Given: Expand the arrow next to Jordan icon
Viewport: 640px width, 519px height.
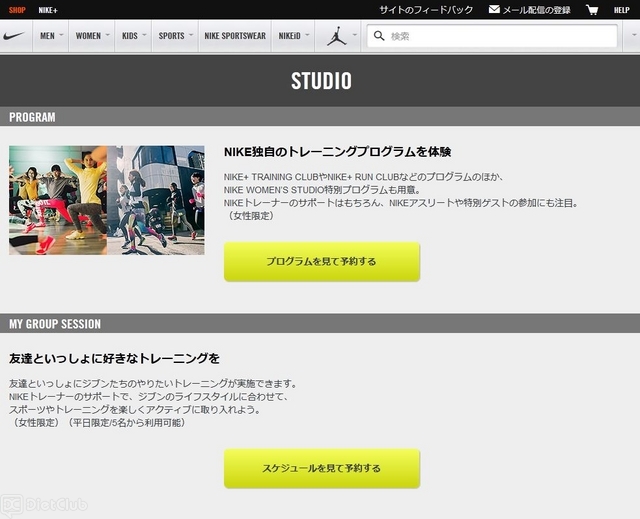Looking at the screenshot, I should (354, 36).
